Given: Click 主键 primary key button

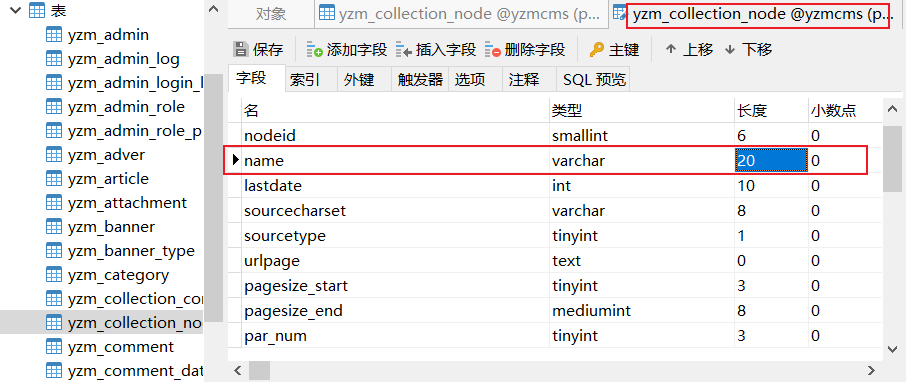Looking at the screenshot, I should (x=614, y=50).
